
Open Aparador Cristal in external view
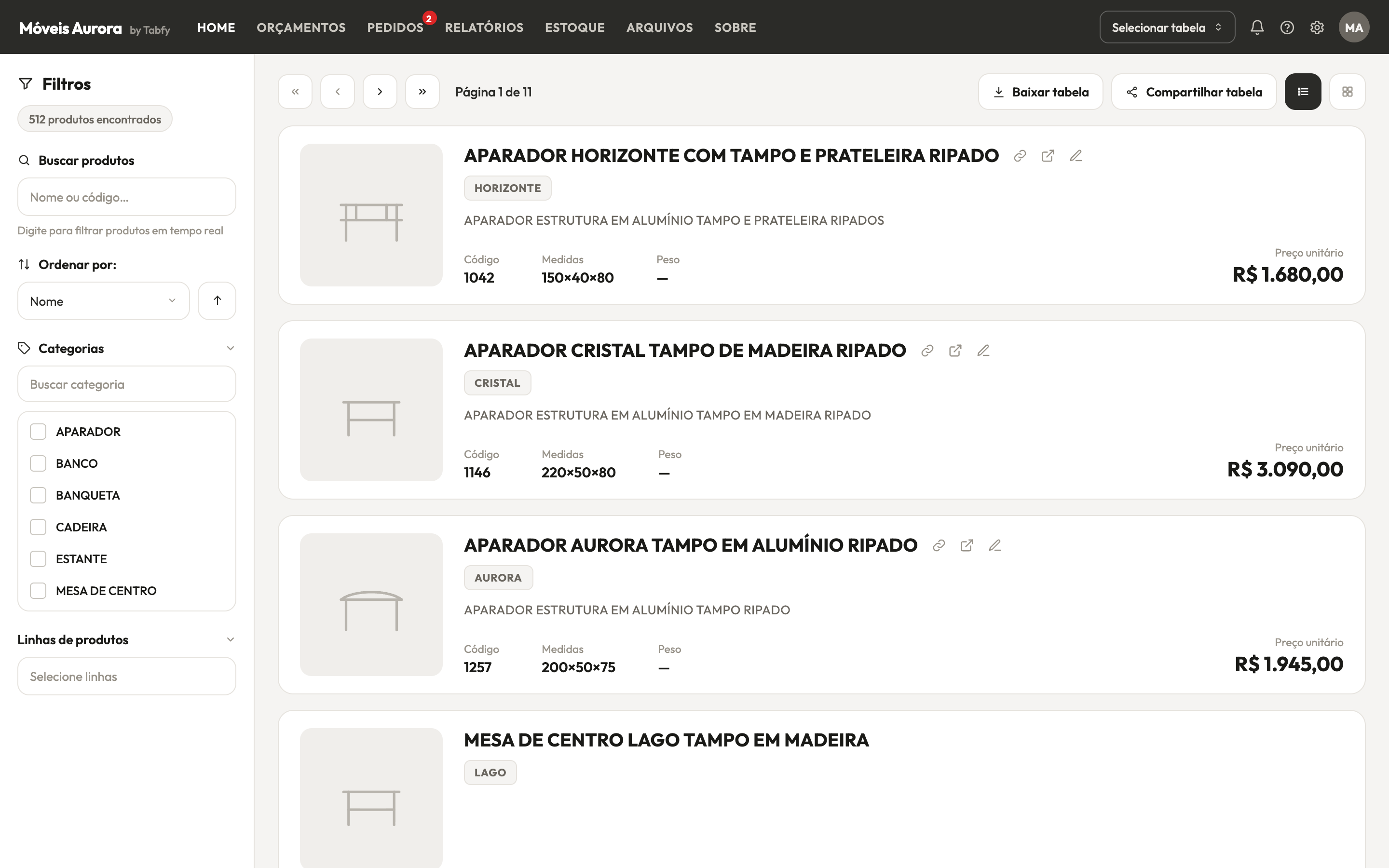click(955, 350)
